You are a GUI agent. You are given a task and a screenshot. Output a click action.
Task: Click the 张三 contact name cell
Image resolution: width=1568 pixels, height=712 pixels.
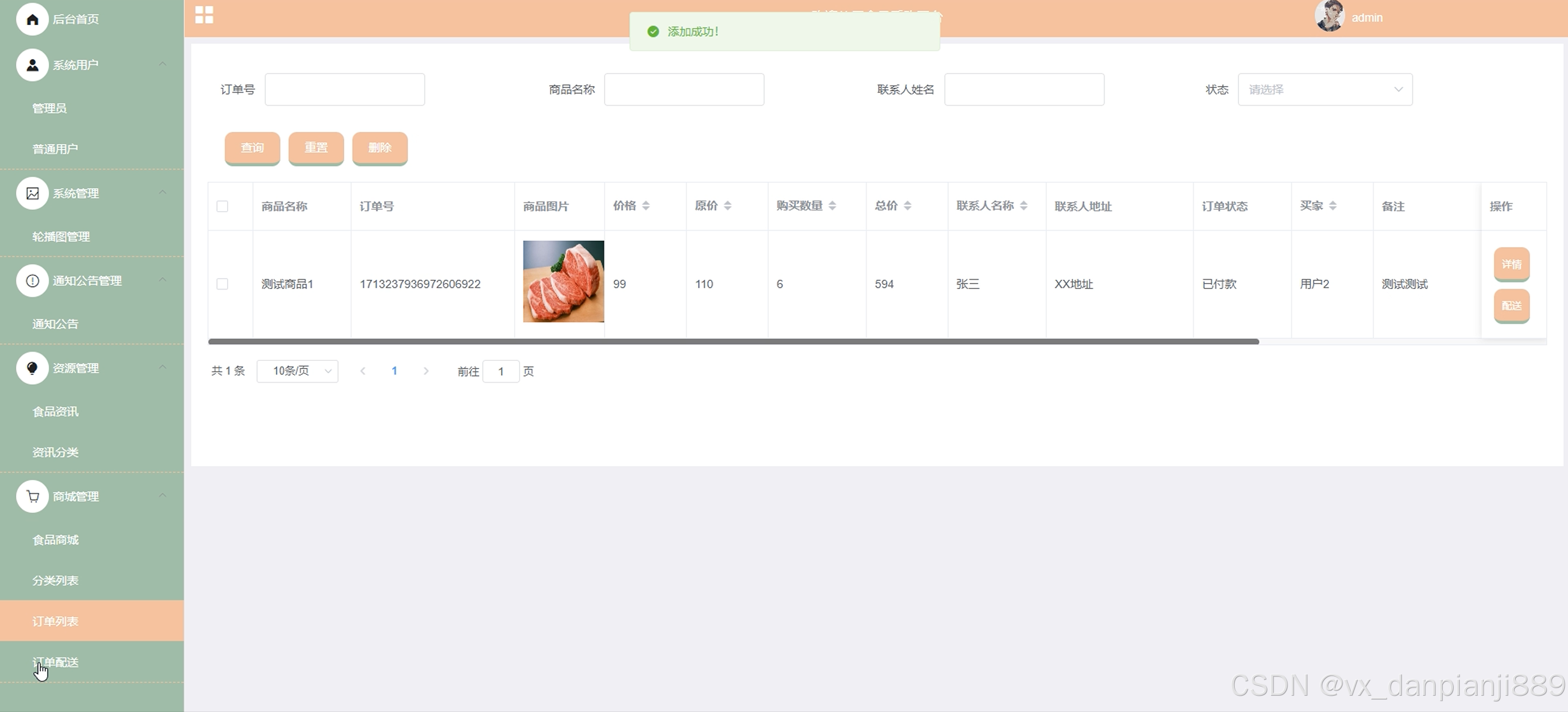968,284
